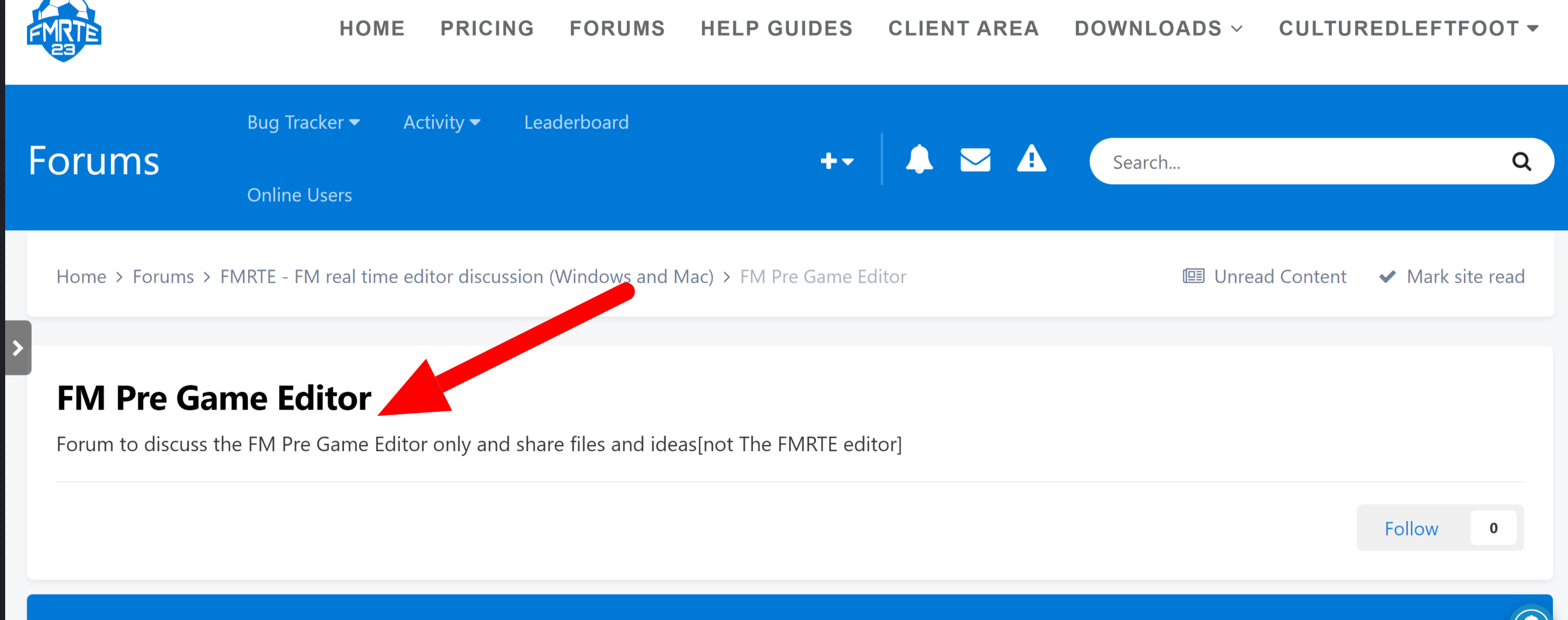Expand the left sidebar arrow tab

(18, 348)
